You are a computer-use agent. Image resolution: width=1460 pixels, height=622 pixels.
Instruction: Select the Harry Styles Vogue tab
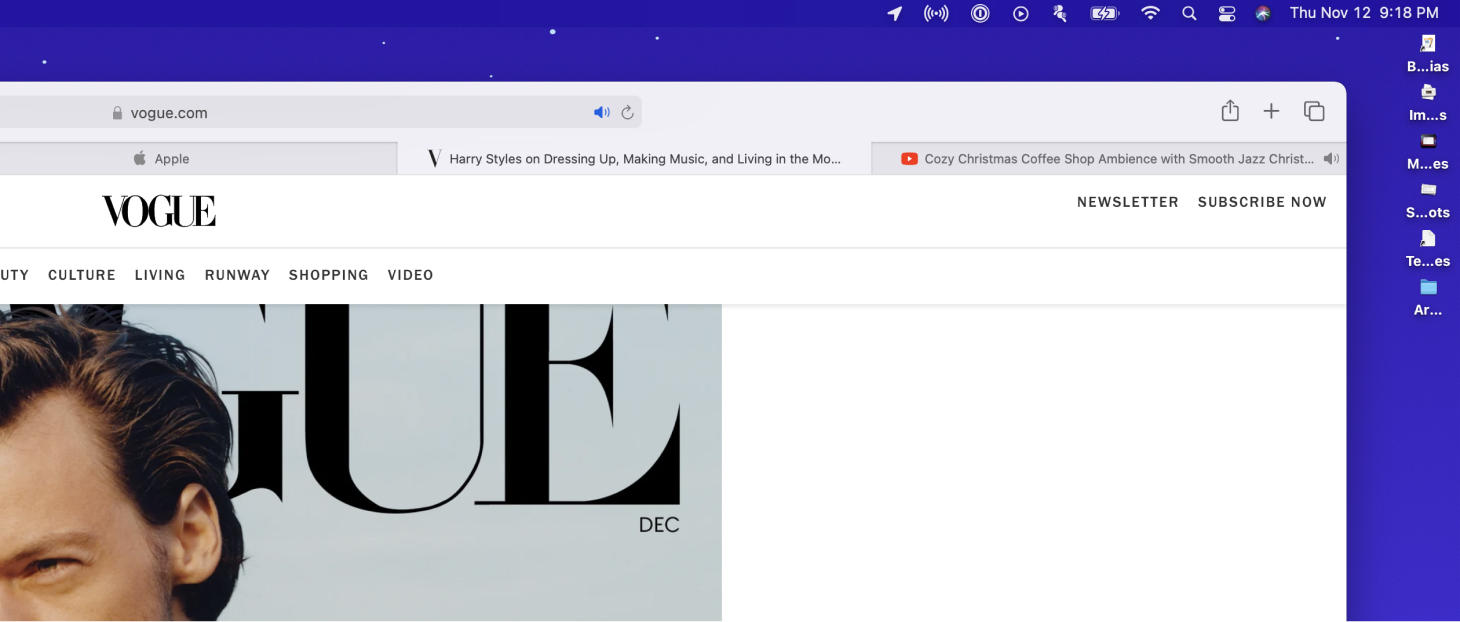click(634, 158)
